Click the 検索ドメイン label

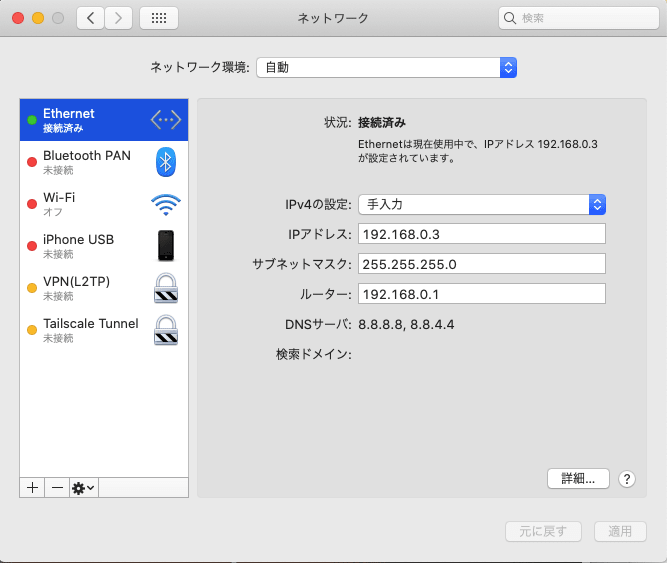pos(314,354)
